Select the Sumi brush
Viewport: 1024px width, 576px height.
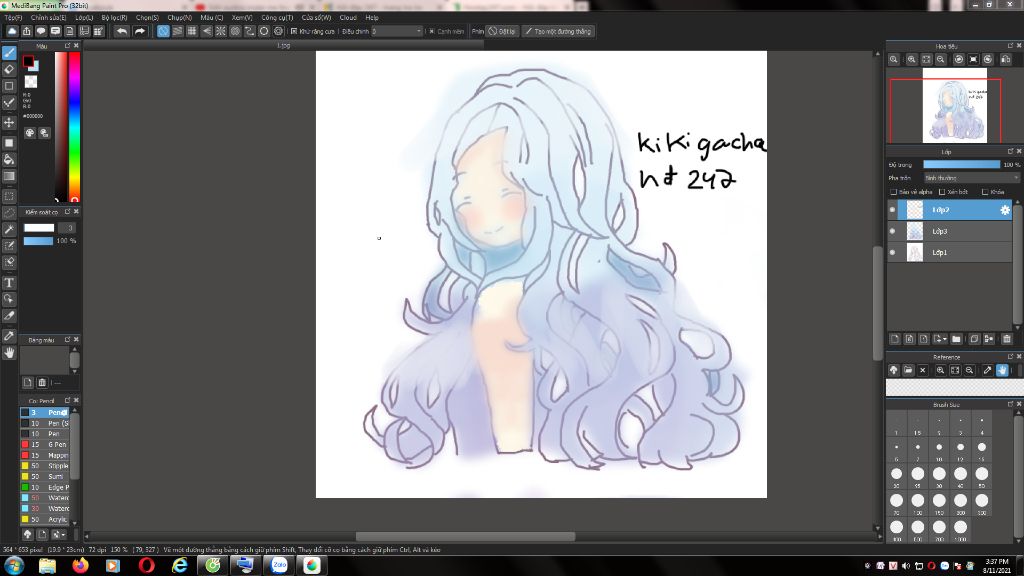(x=45, y=477)
